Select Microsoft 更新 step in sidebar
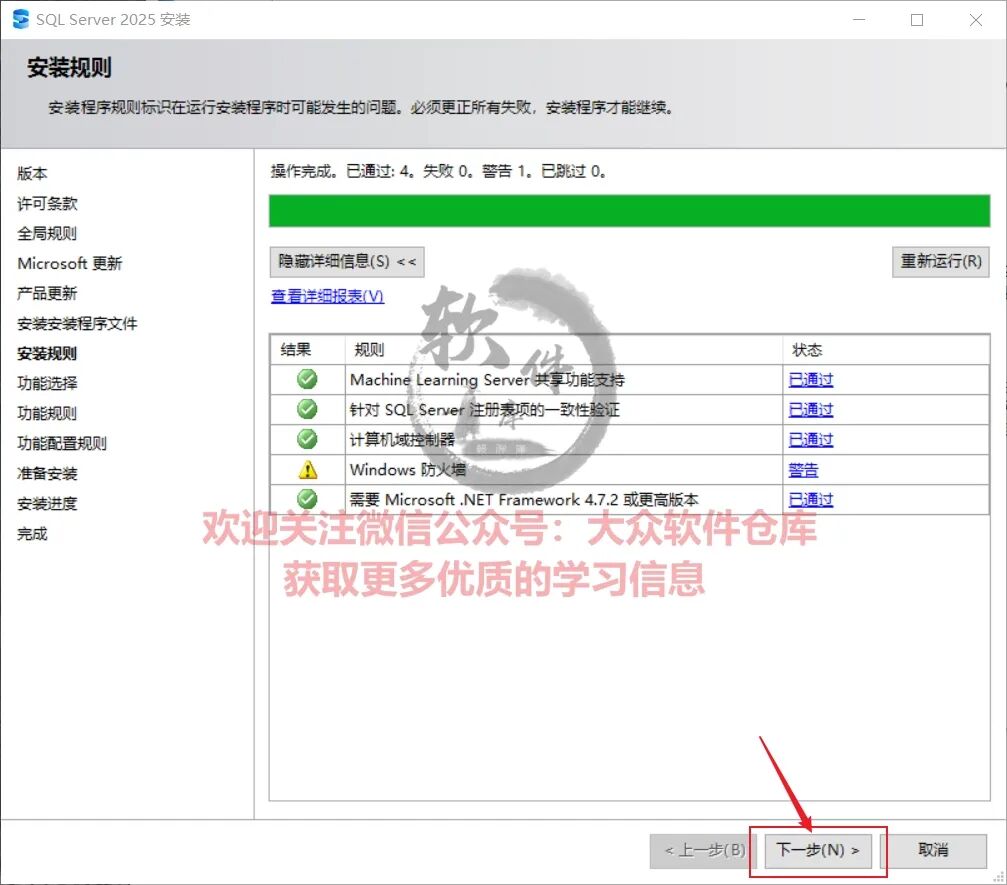Image resolution: width=1007 pixels, height=885 pixels. coord(69,263)
